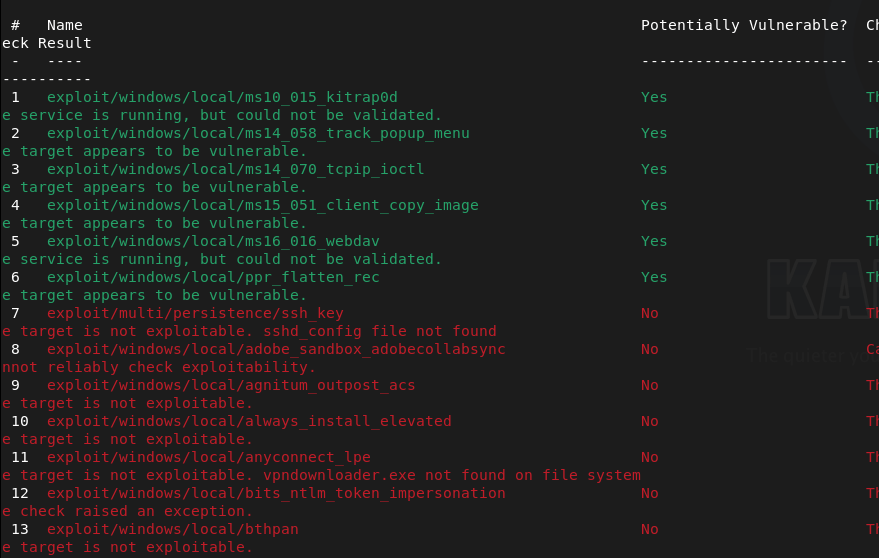Click the Yes value for kitrap0d row
This screenshot has width=879, height=558.
[x=654, y=97]
